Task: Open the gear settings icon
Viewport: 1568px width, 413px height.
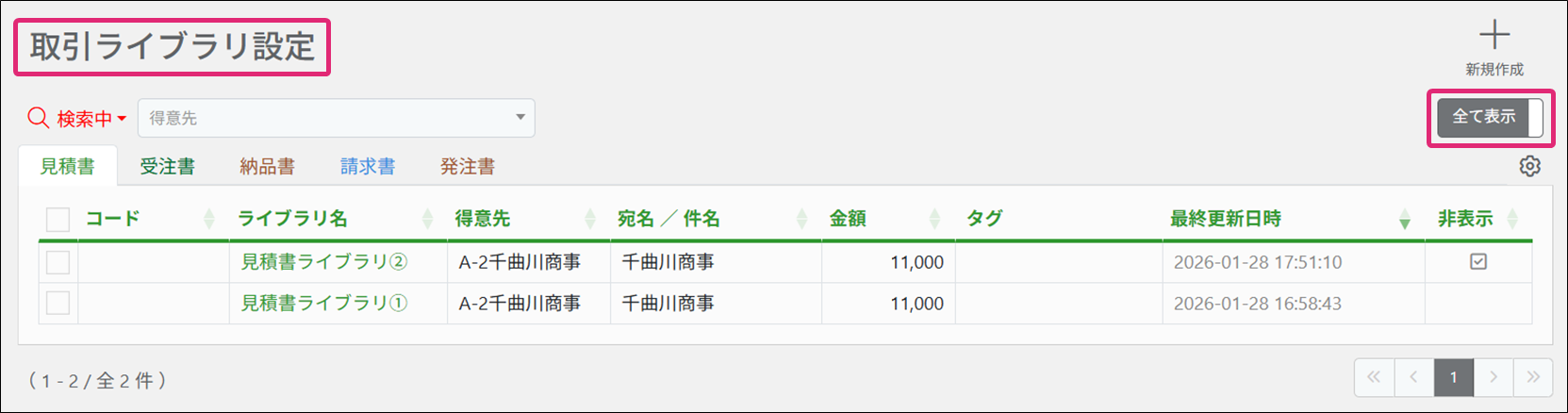Action: [x=1529, y=166]
